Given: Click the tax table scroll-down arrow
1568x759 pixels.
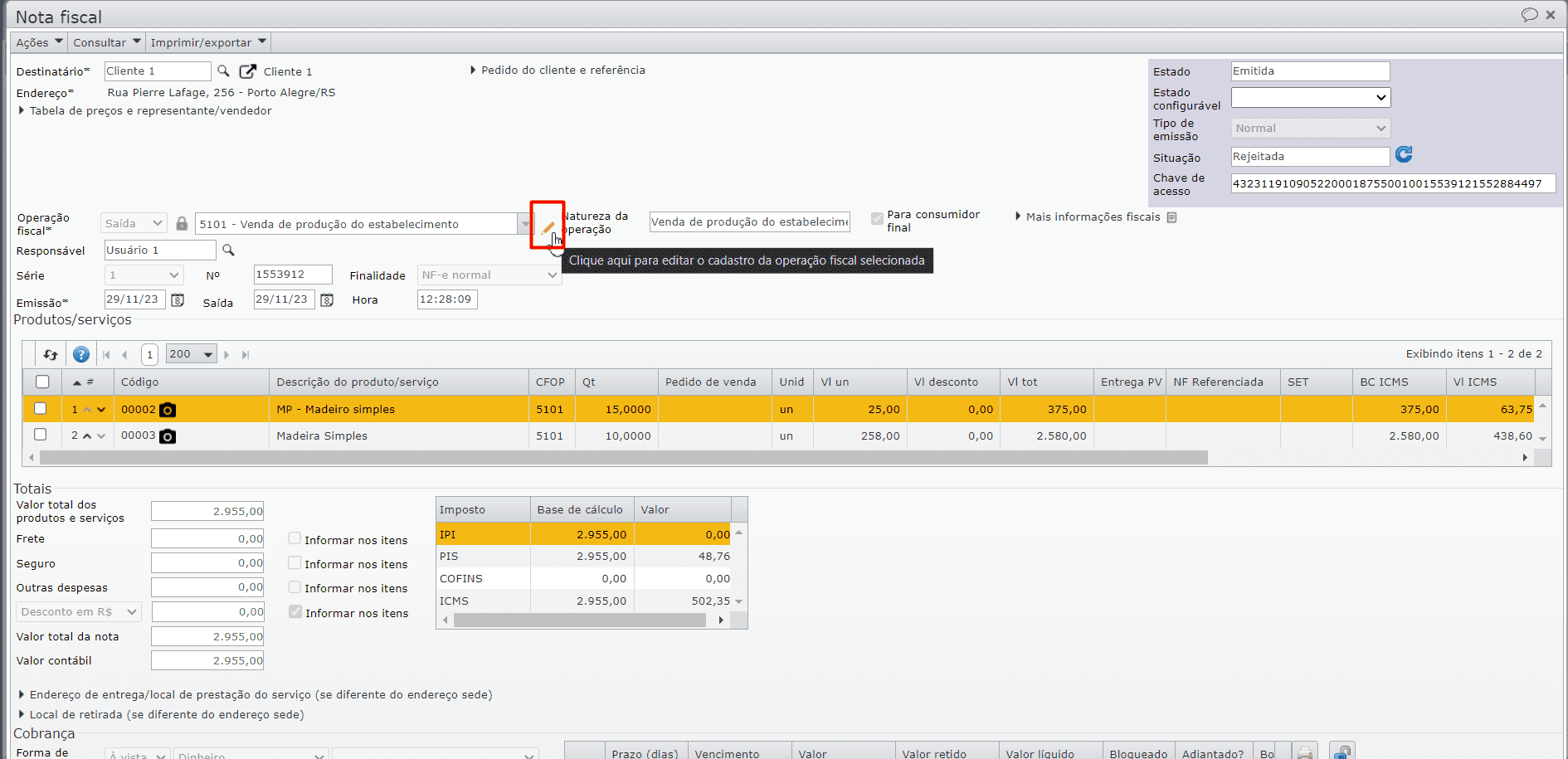Looking at the screenshot, I should click(738, 601).
